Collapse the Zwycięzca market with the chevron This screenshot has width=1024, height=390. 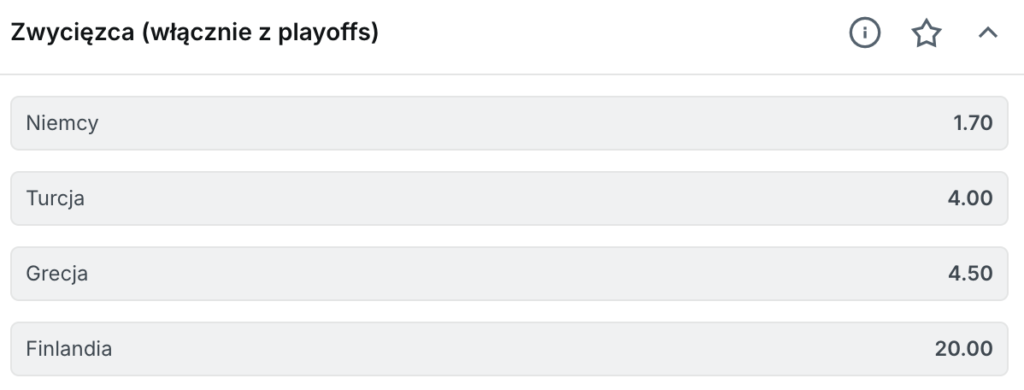988,33
